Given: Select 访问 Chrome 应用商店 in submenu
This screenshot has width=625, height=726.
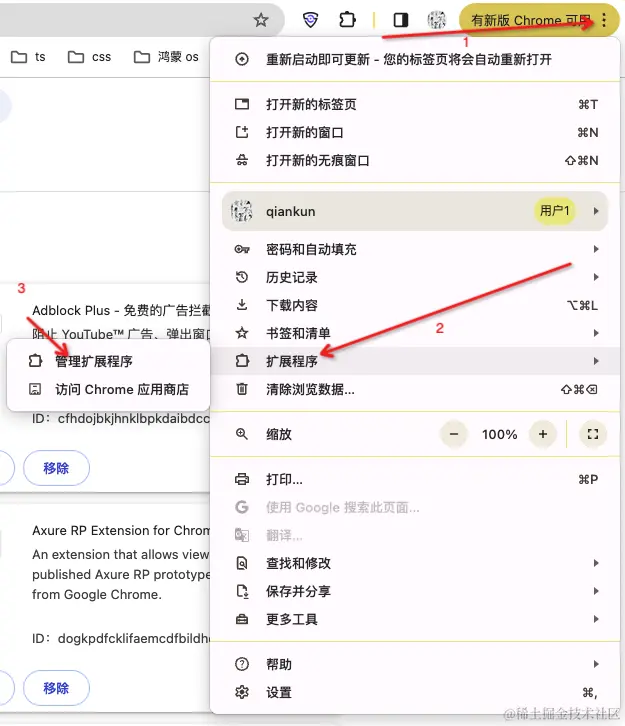Looking at the screenshot, I should 108,389.
